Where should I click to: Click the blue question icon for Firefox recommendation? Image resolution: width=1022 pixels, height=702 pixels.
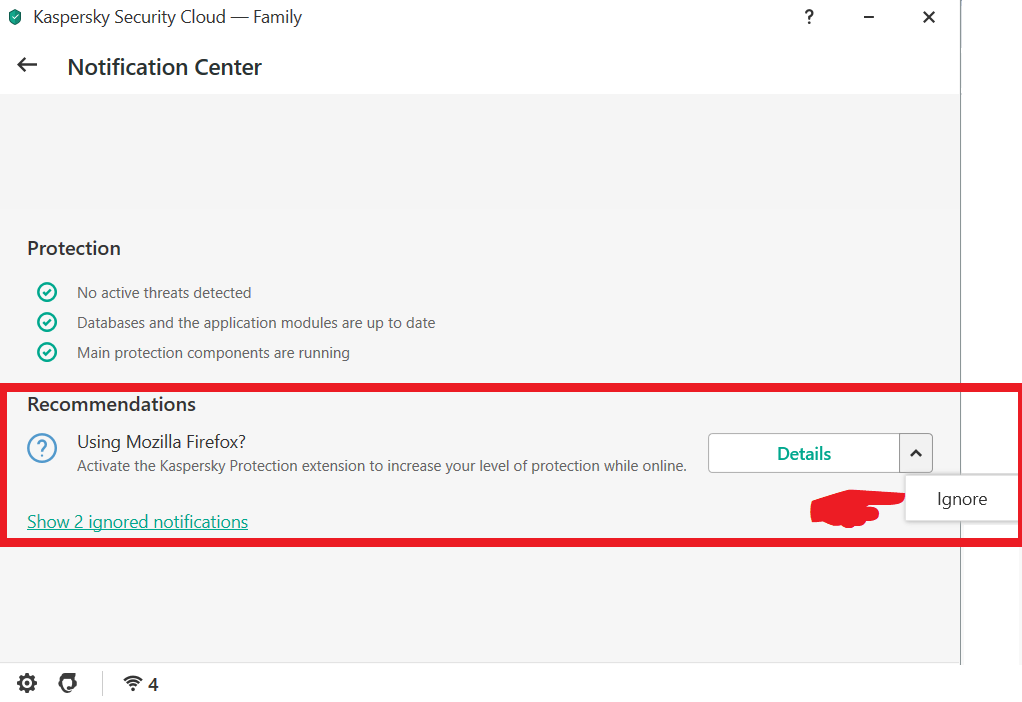pos(42,450)
